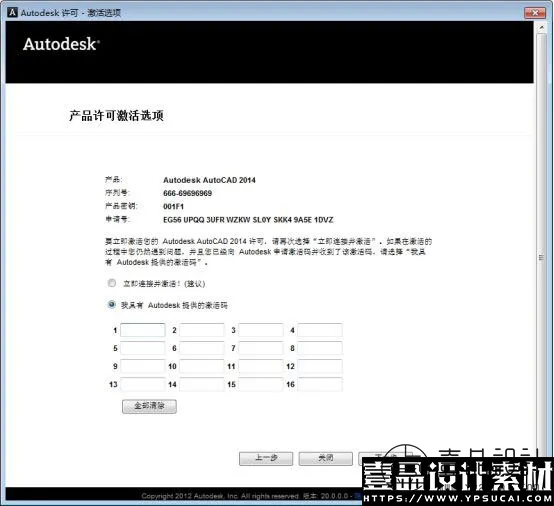Viewport: 554px width, 506px height.
Task: Click activation code field 9
Action: [x=143, y=366]
